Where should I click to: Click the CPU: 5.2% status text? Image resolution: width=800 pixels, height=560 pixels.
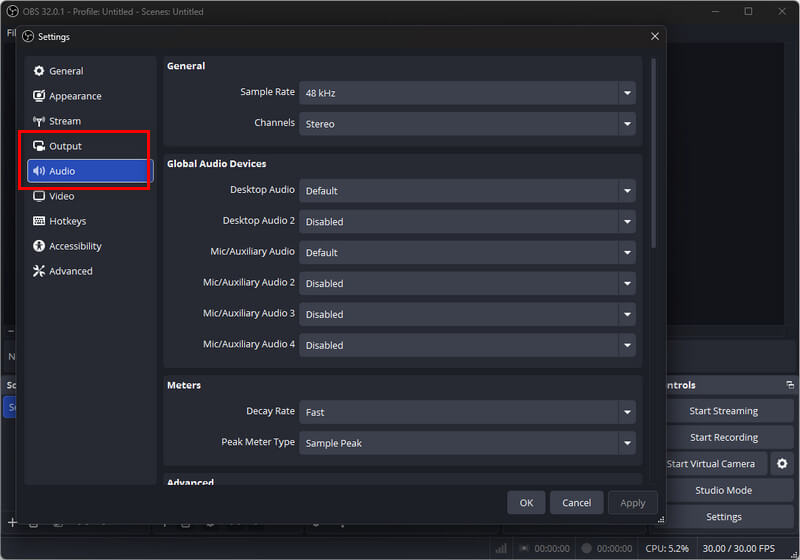click(x=667, y=548)
